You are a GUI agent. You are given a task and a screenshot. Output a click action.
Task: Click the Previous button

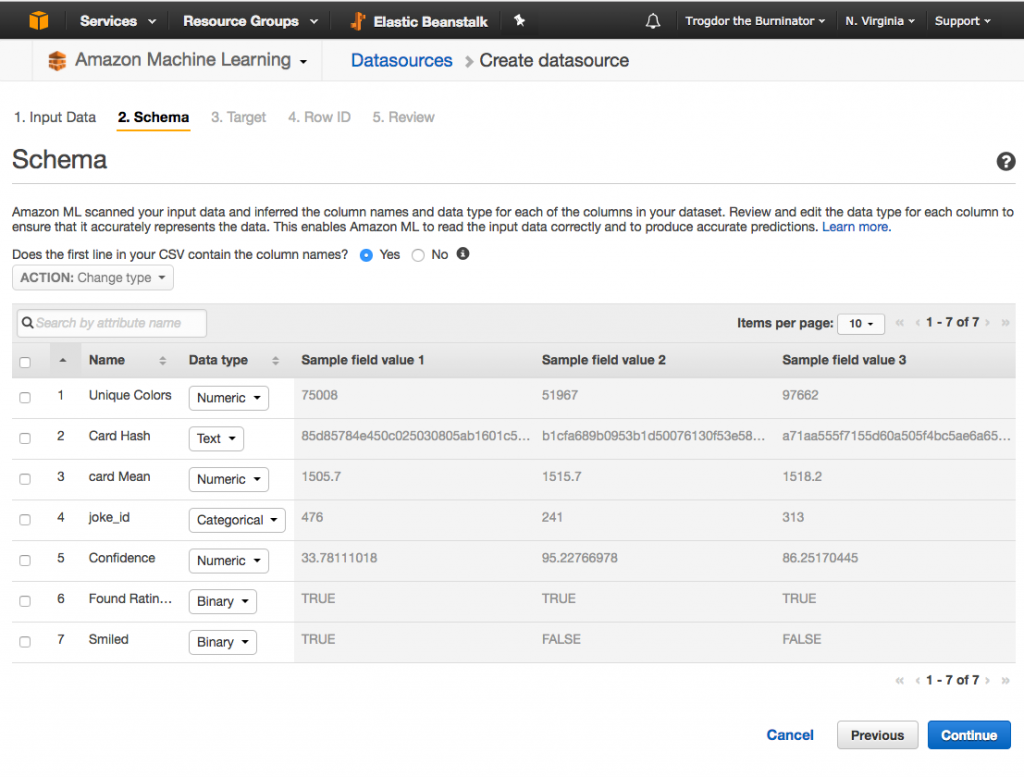coord(878,735)
